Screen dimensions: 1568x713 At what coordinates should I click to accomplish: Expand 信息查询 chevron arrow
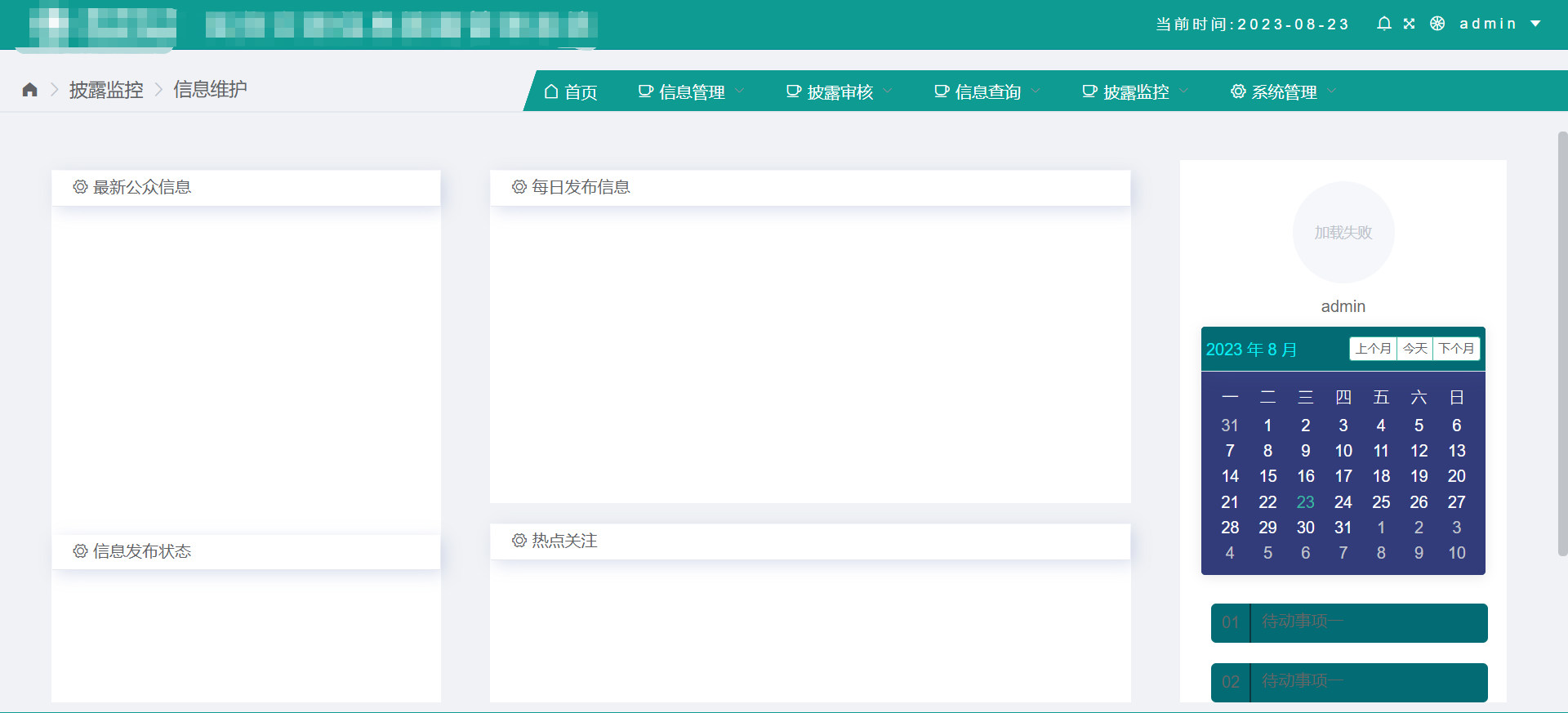pos(1036,91)
